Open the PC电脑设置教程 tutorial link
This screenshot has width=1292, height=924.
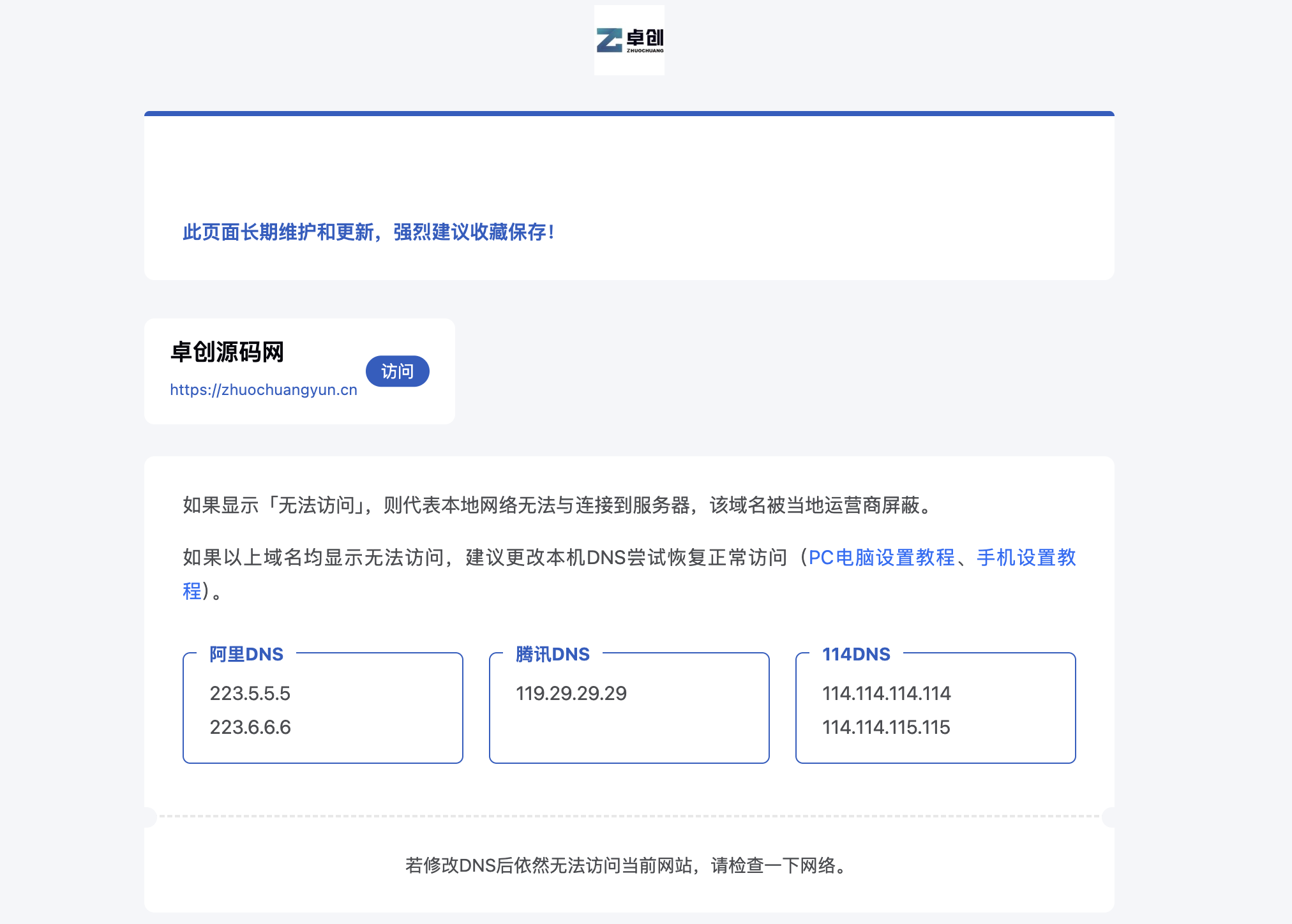pos(882,558)
